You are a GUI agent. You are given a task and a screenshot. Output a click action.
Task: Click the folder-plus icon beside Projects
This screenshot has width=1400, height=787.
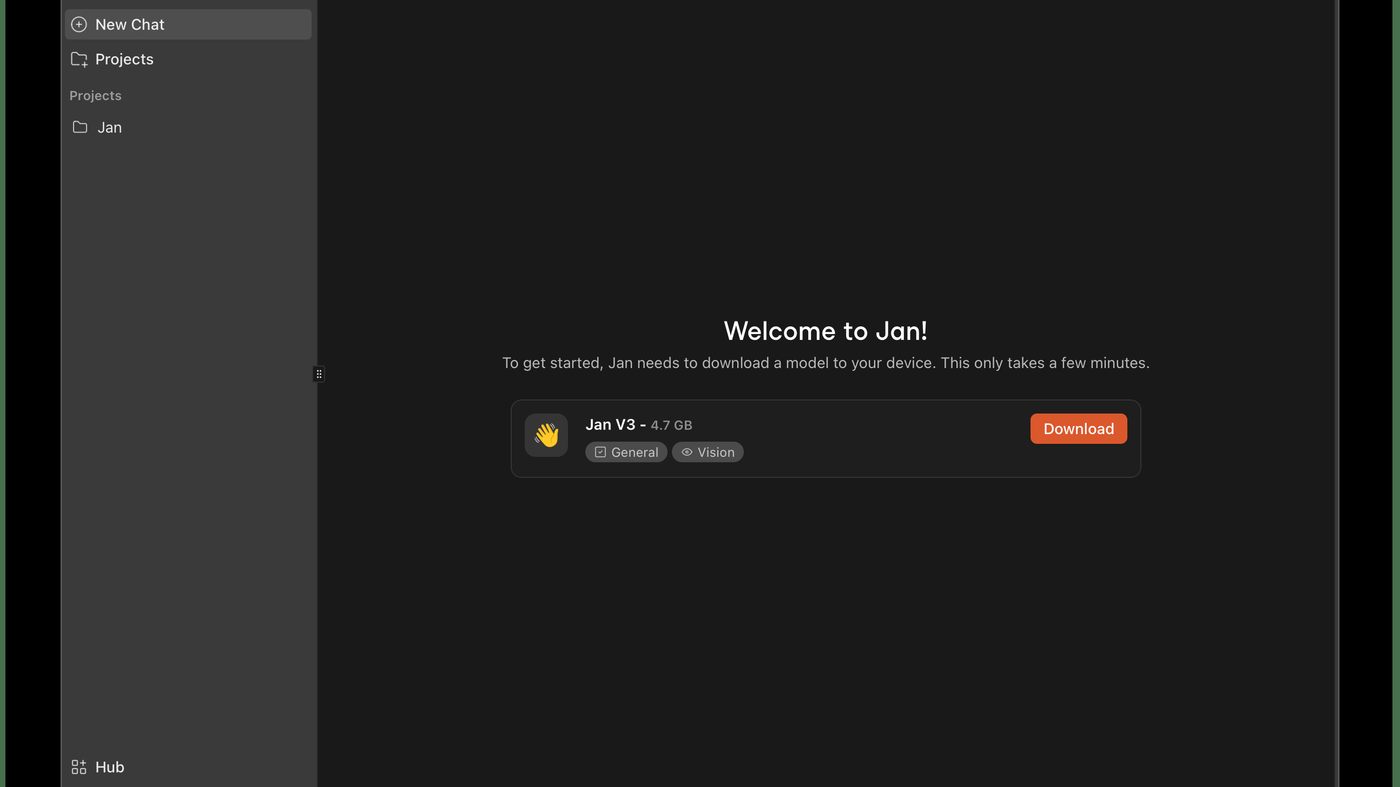pos(79,59)
